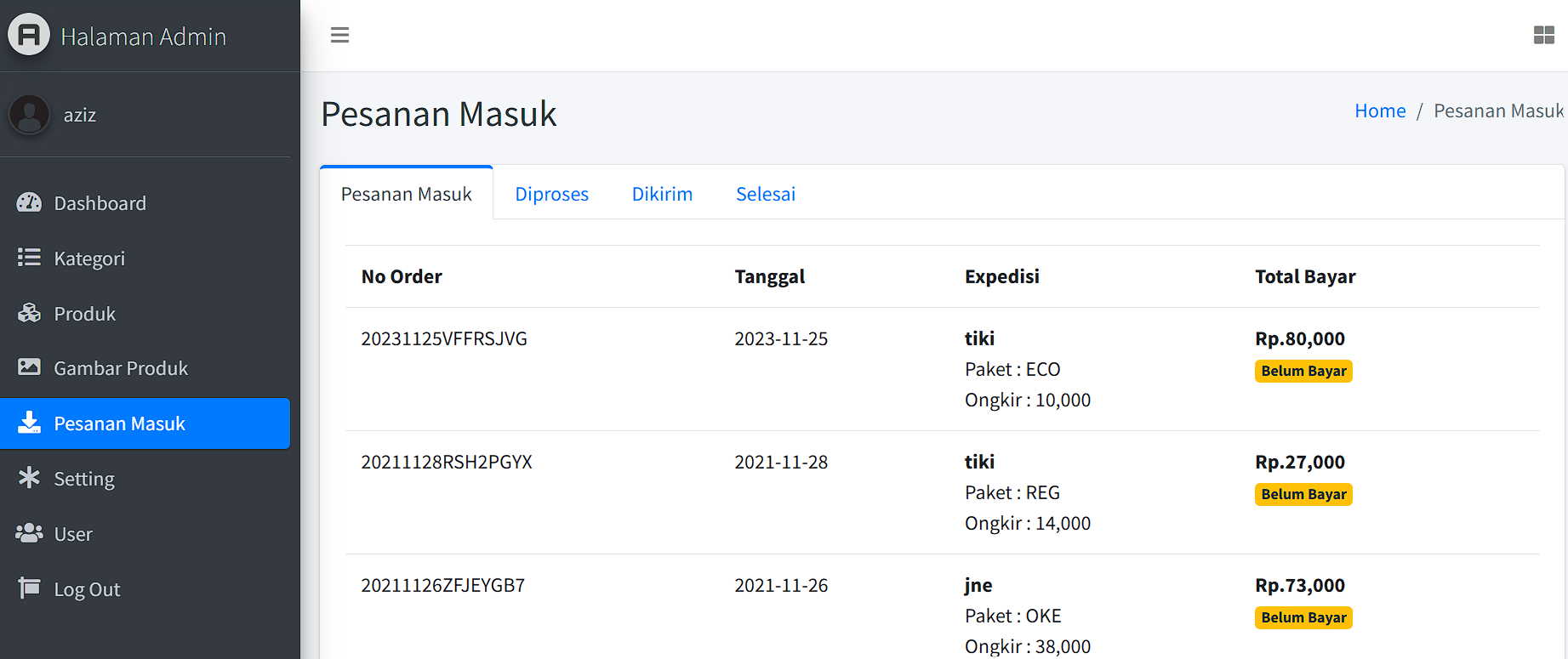Click the Produk cubes icon
This screenshot has height=659, width=1568.
pos(29,313)
